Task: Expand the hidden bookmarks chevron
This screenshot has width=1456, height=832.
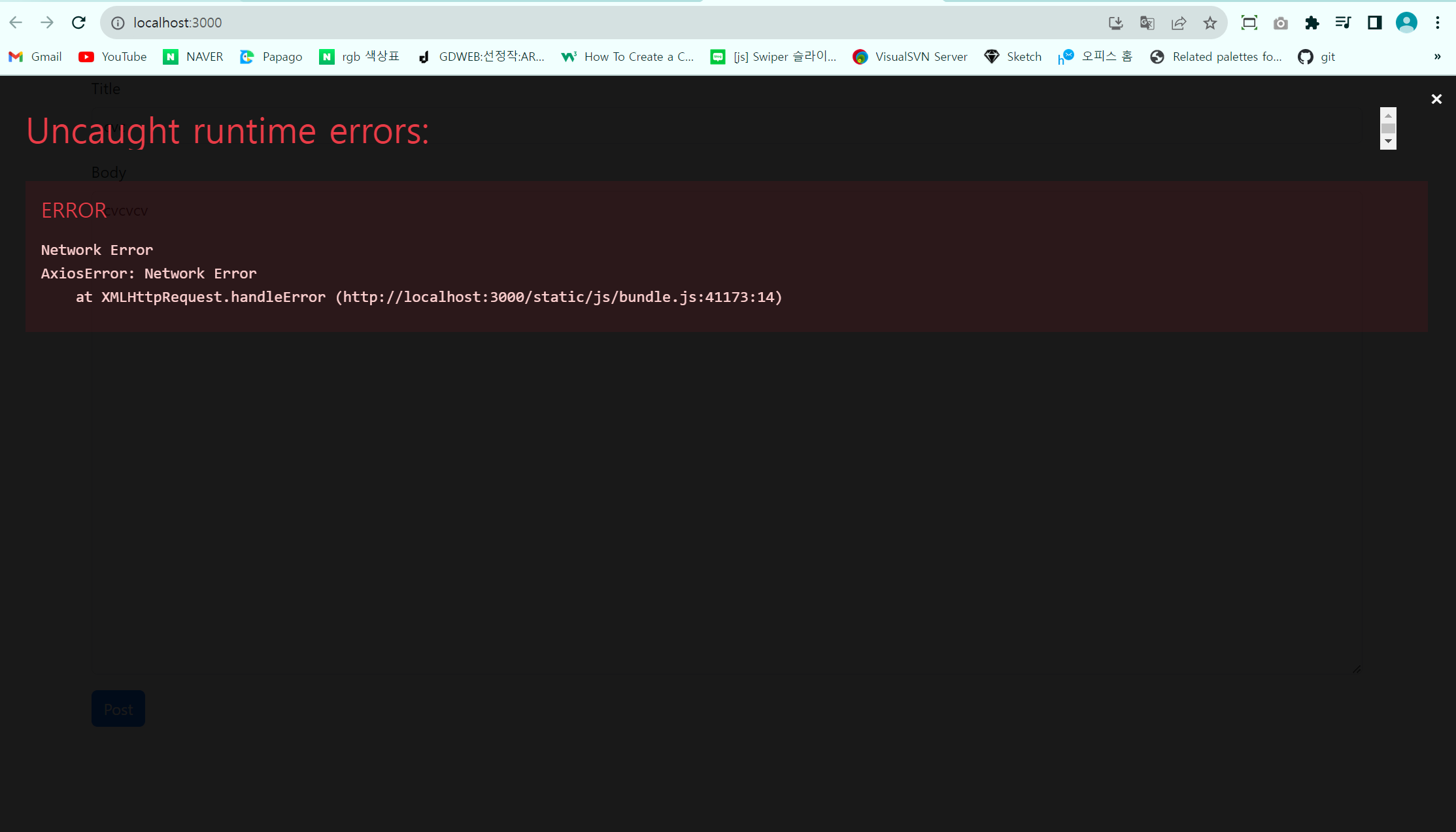Action: pos(1437,57)
